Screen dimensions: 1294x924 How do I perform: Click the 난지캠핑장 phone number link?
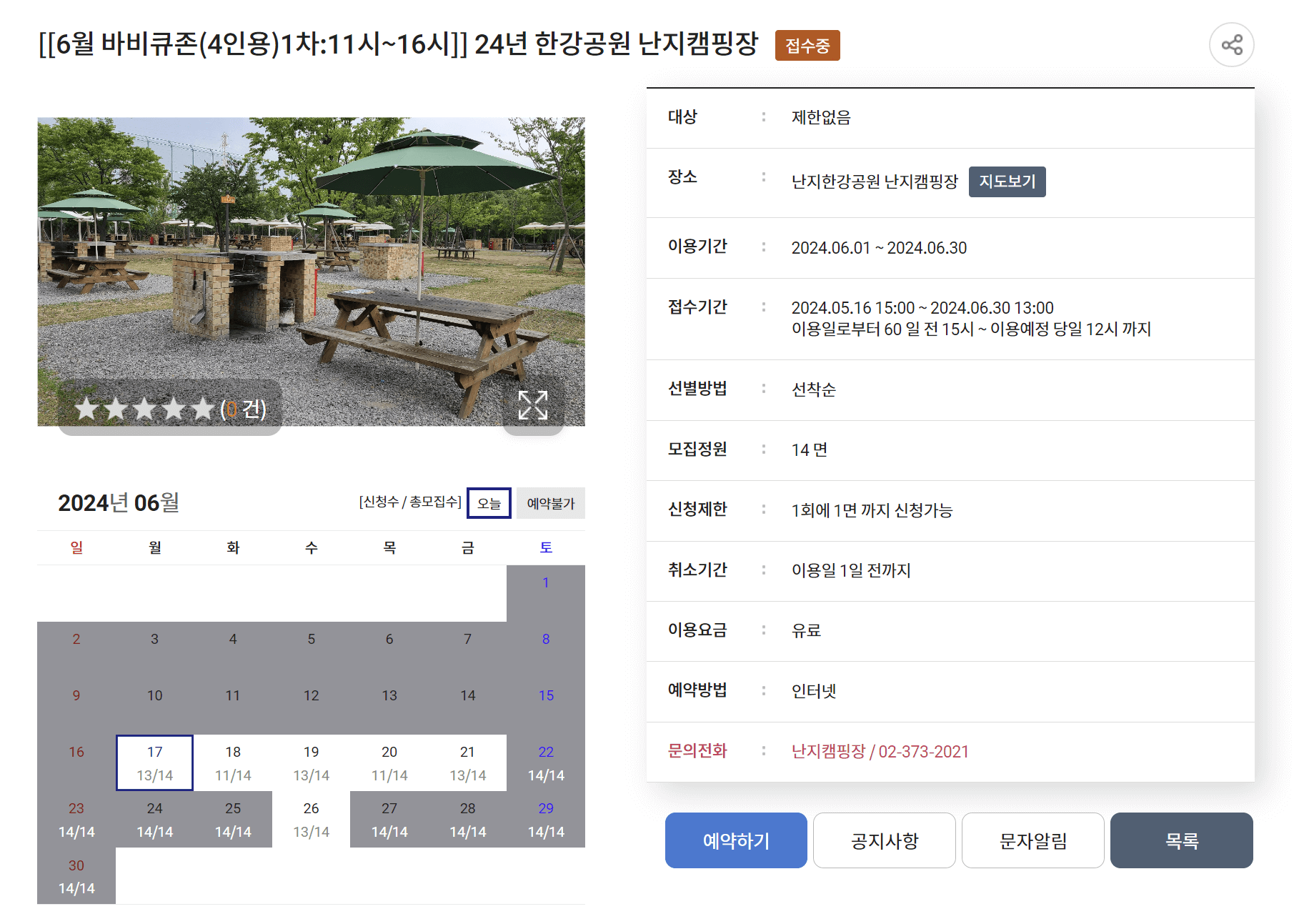coord(880,752)
